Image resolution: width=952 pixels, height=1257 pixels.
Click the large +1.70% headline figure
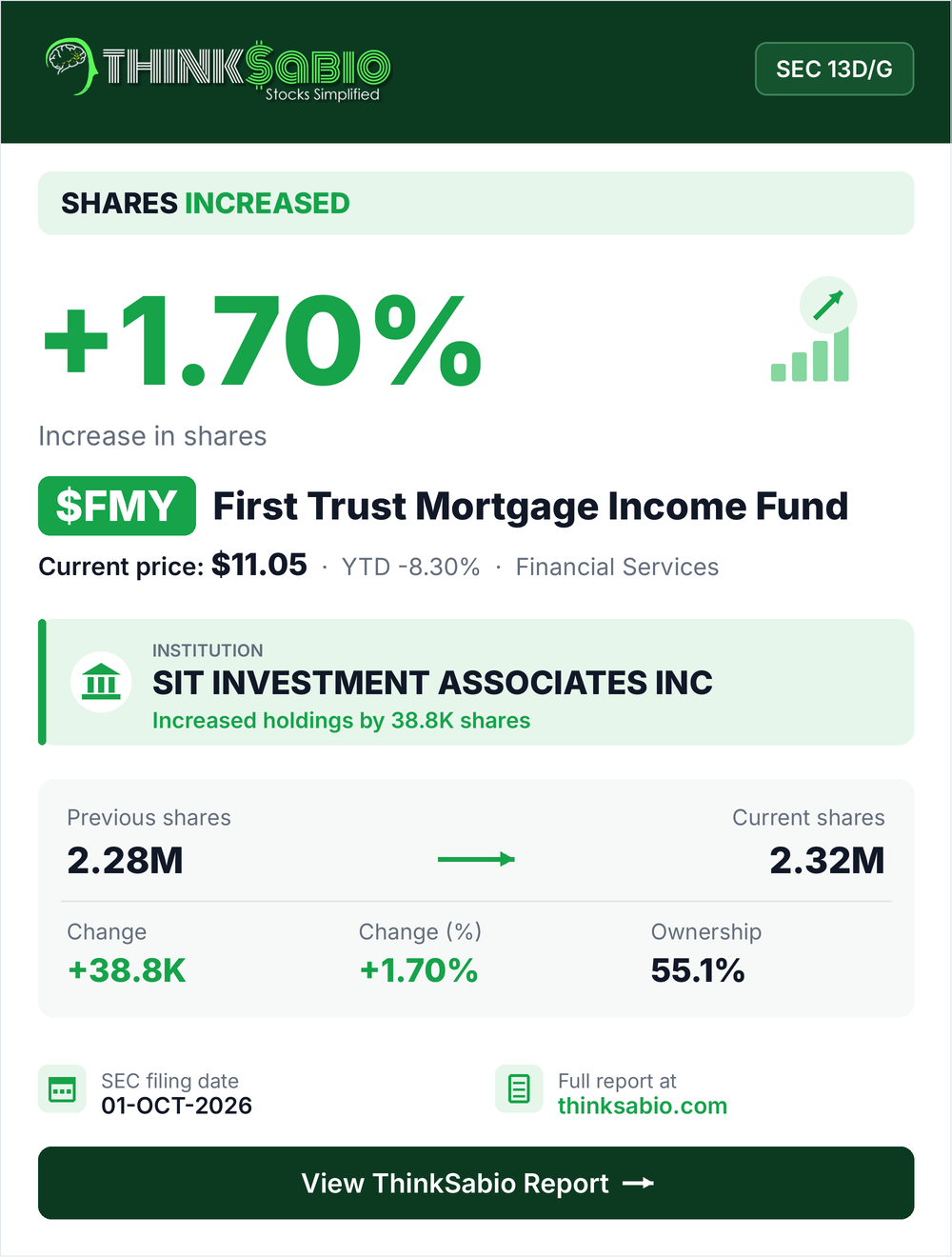[263, 340]
